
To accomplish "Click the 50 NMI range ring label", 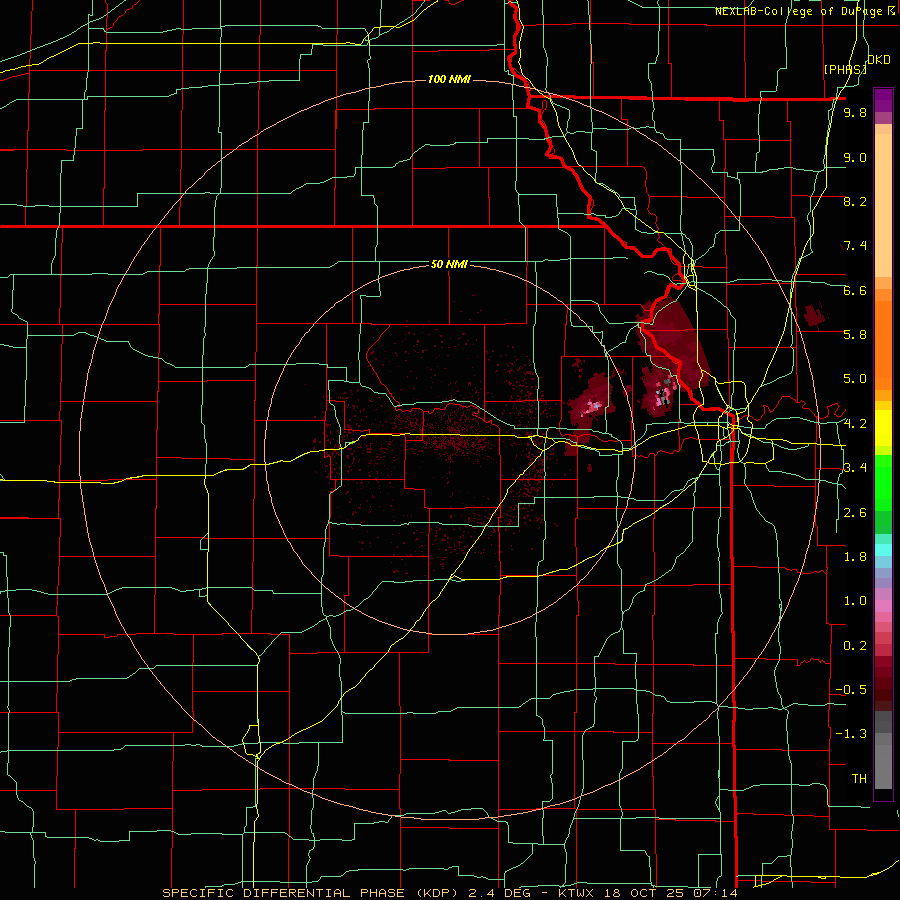I will (449, 264).
